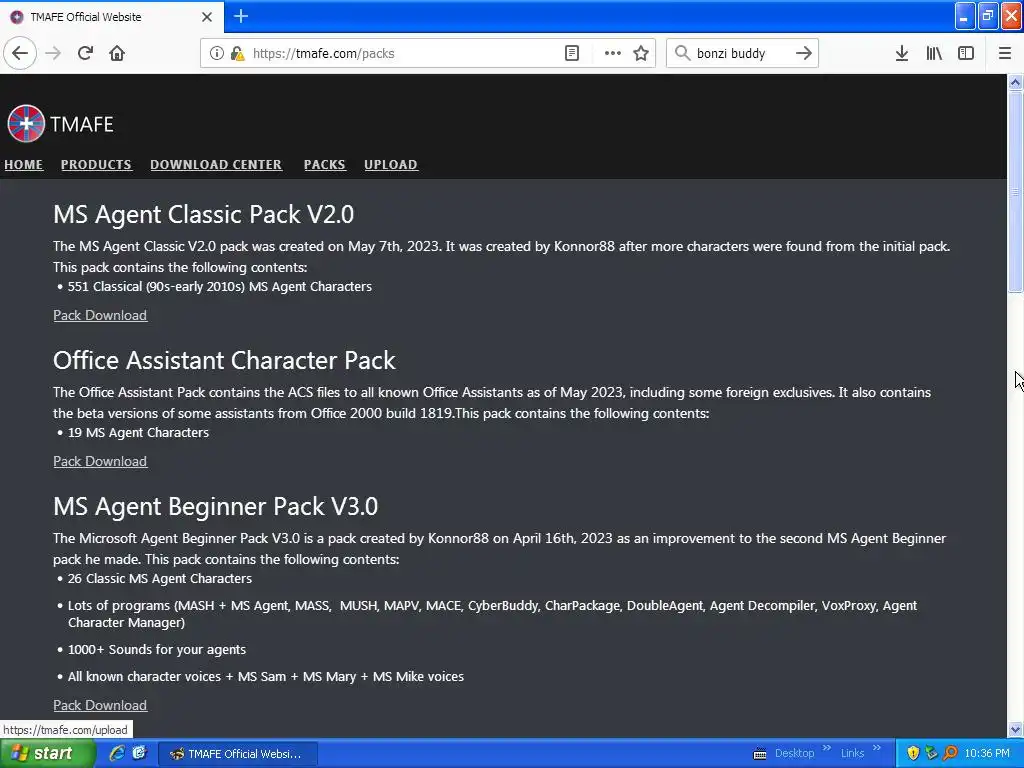Click the 1000+ Sounds for your agents bullet
The height and width of the screenshot is (768, 1024).
click(157, 650)
